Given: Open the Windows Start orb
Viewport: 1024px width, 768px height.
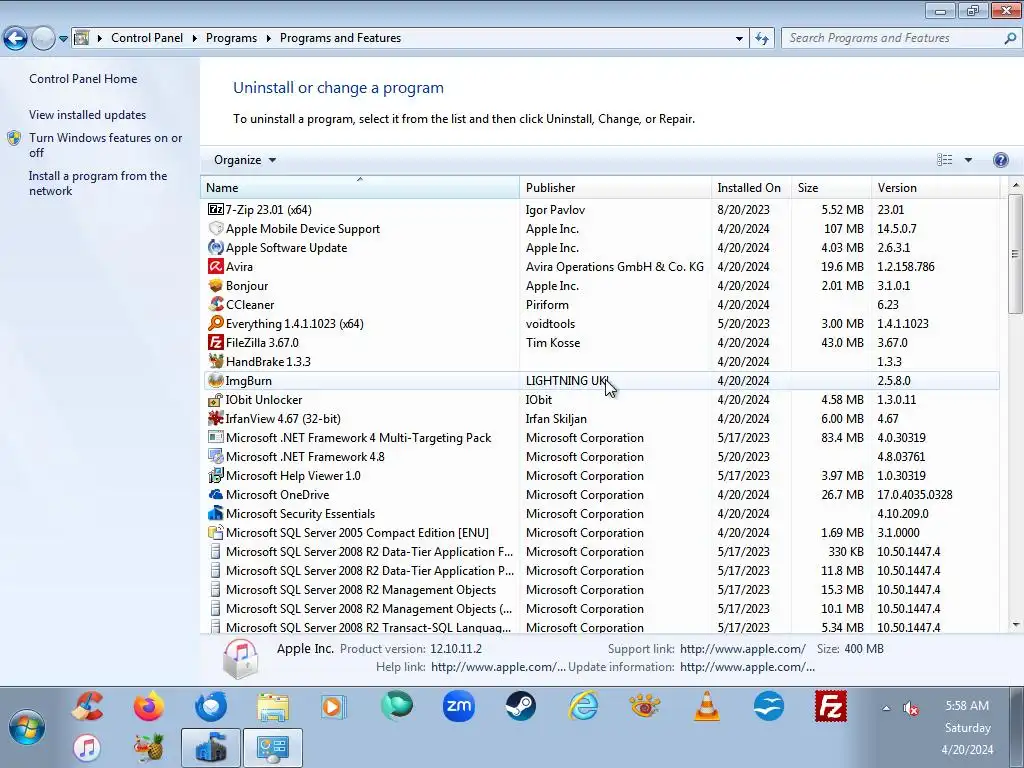Looking at the screenshot, I should [27, 727].
